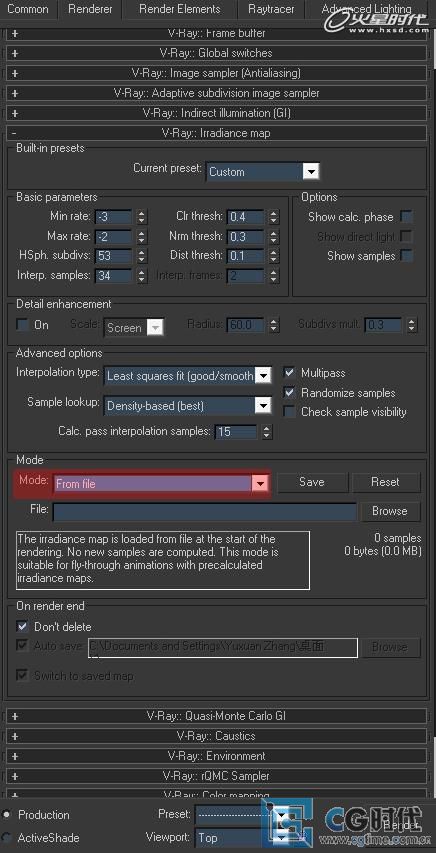The width and height of the screenshot is (436, 853).
Task: Click the Nrm thresh value field
Action: point(245,237)
